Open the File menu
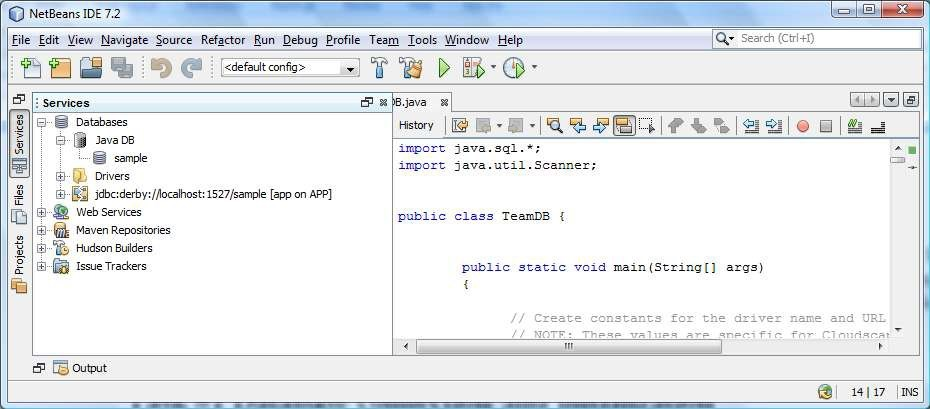The height and width of the screenshot is (409, 930). tap(21, 40)
